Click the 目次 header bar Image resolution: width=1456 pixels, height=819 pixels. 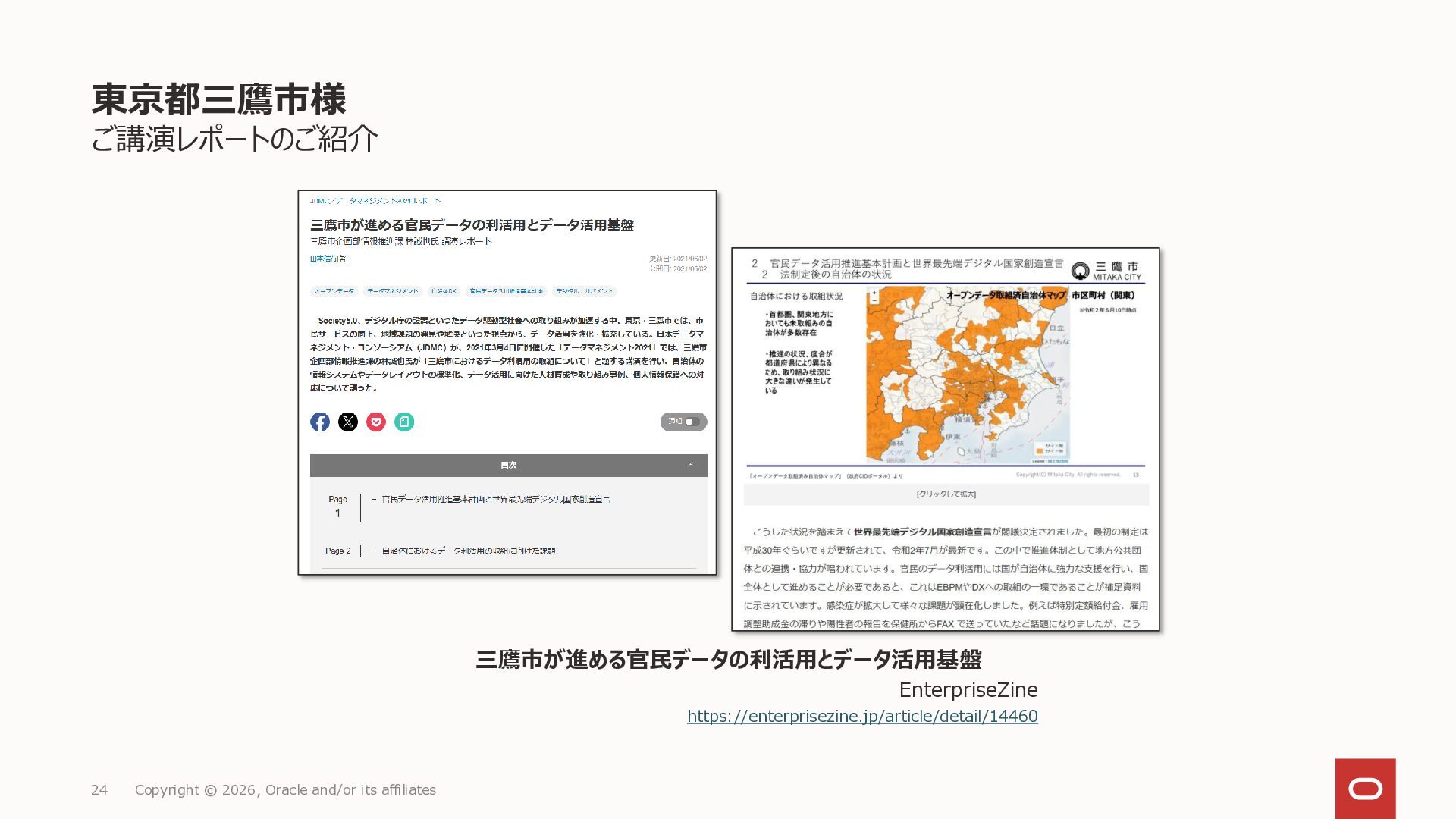(x=508, y=466)
